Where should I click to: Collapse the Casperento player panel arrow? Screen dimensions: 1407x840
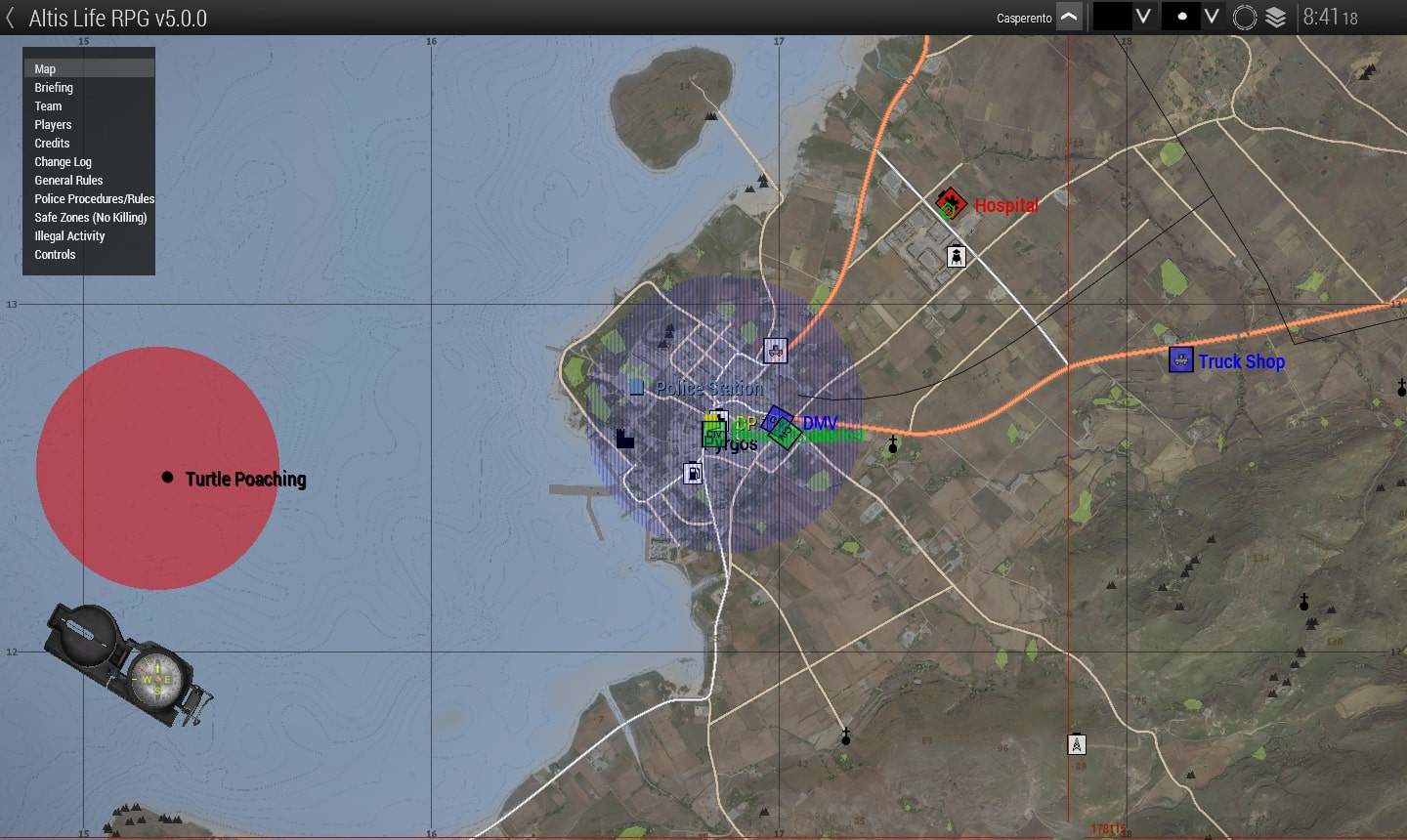(1069, 18)
